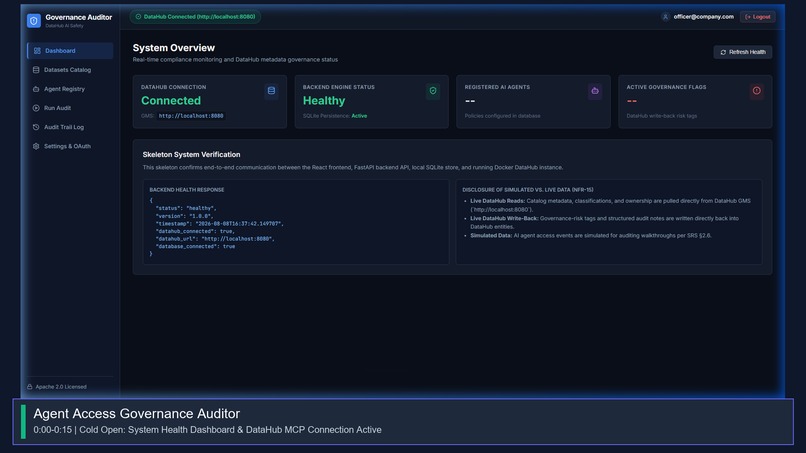Click the JSON timestamp line
This screenshot has width=806, height=453.
pyautogui.click(x=219, y=224)
